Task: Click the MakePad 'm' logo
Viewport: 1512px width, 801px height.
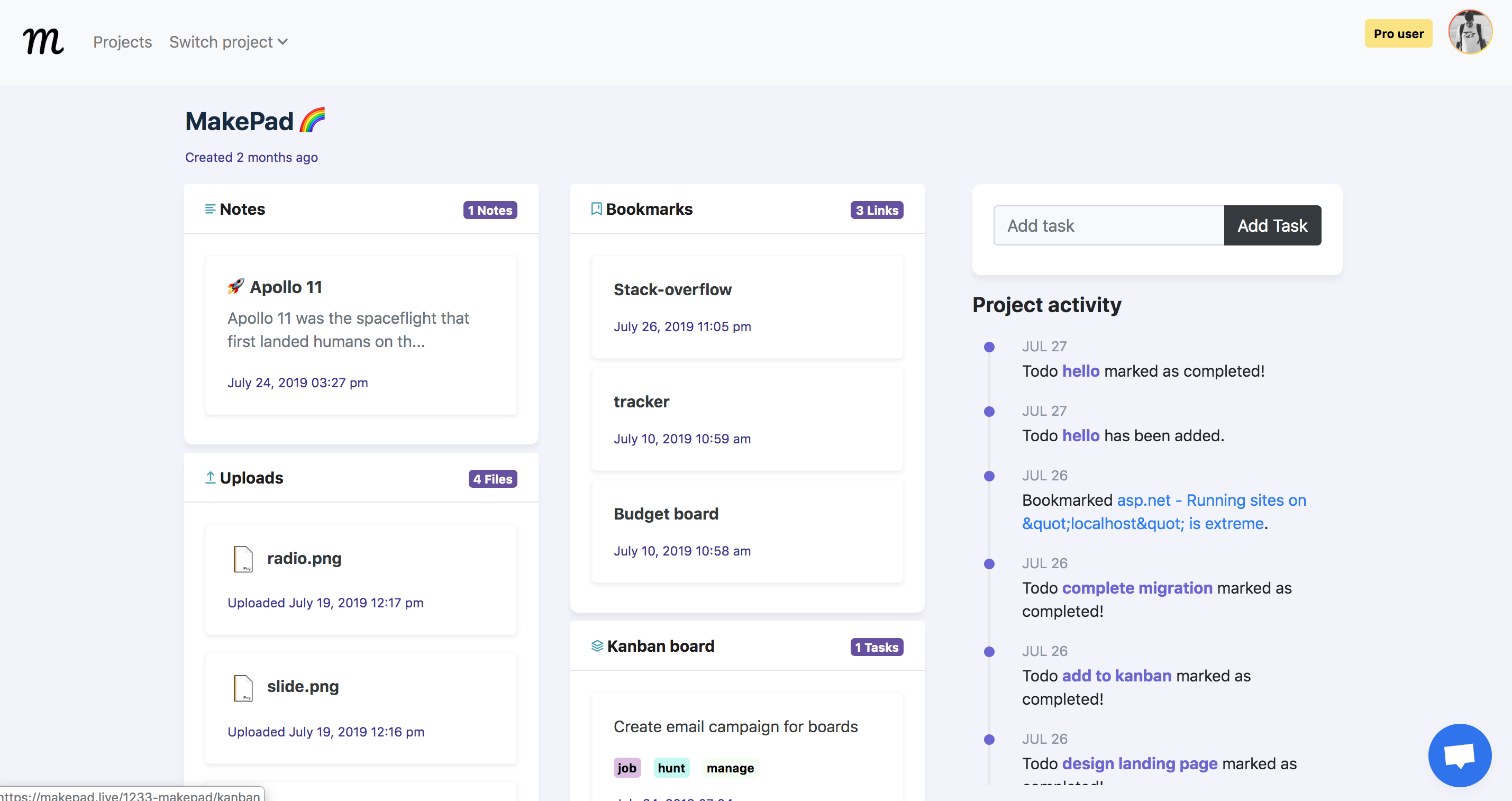Action: [x=43, y=42]
